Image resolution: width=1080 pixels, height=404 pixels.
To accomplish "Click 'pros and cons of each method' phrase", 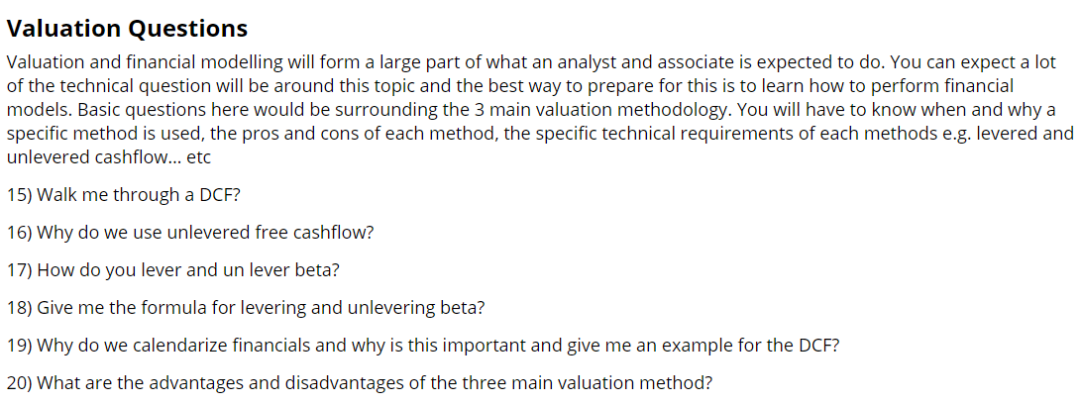I will [x=368, y=134].
